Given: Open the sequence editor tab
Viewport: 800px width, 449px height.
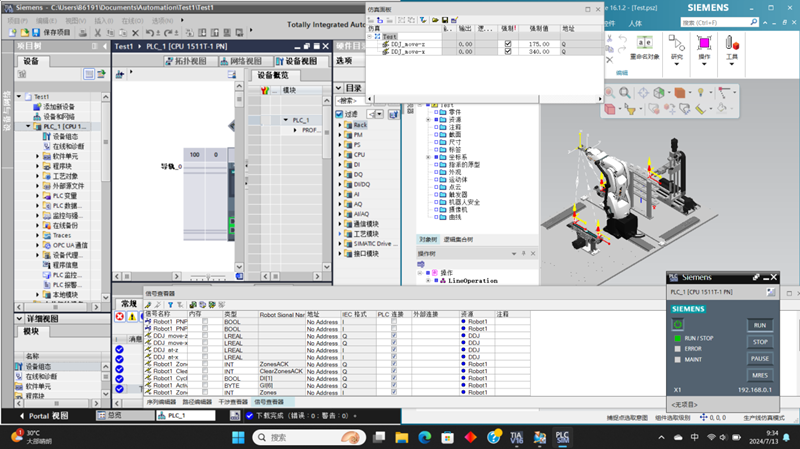Looking at the screenshot, I should 162,402.
